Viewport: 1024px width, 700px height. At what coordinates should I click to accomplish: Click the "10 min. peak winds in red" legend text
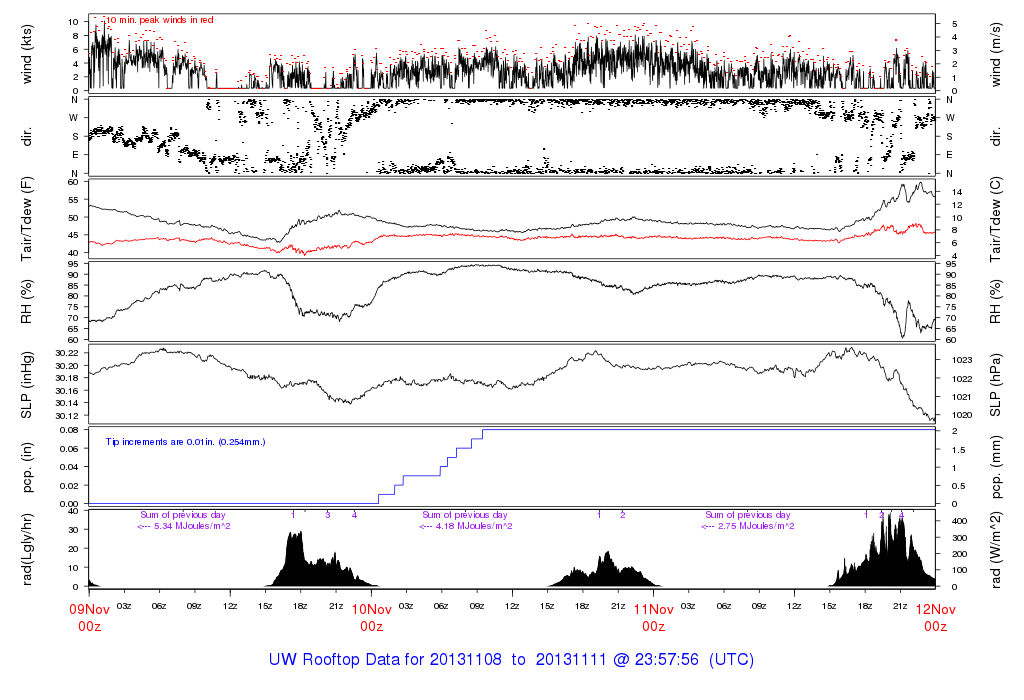160,20
